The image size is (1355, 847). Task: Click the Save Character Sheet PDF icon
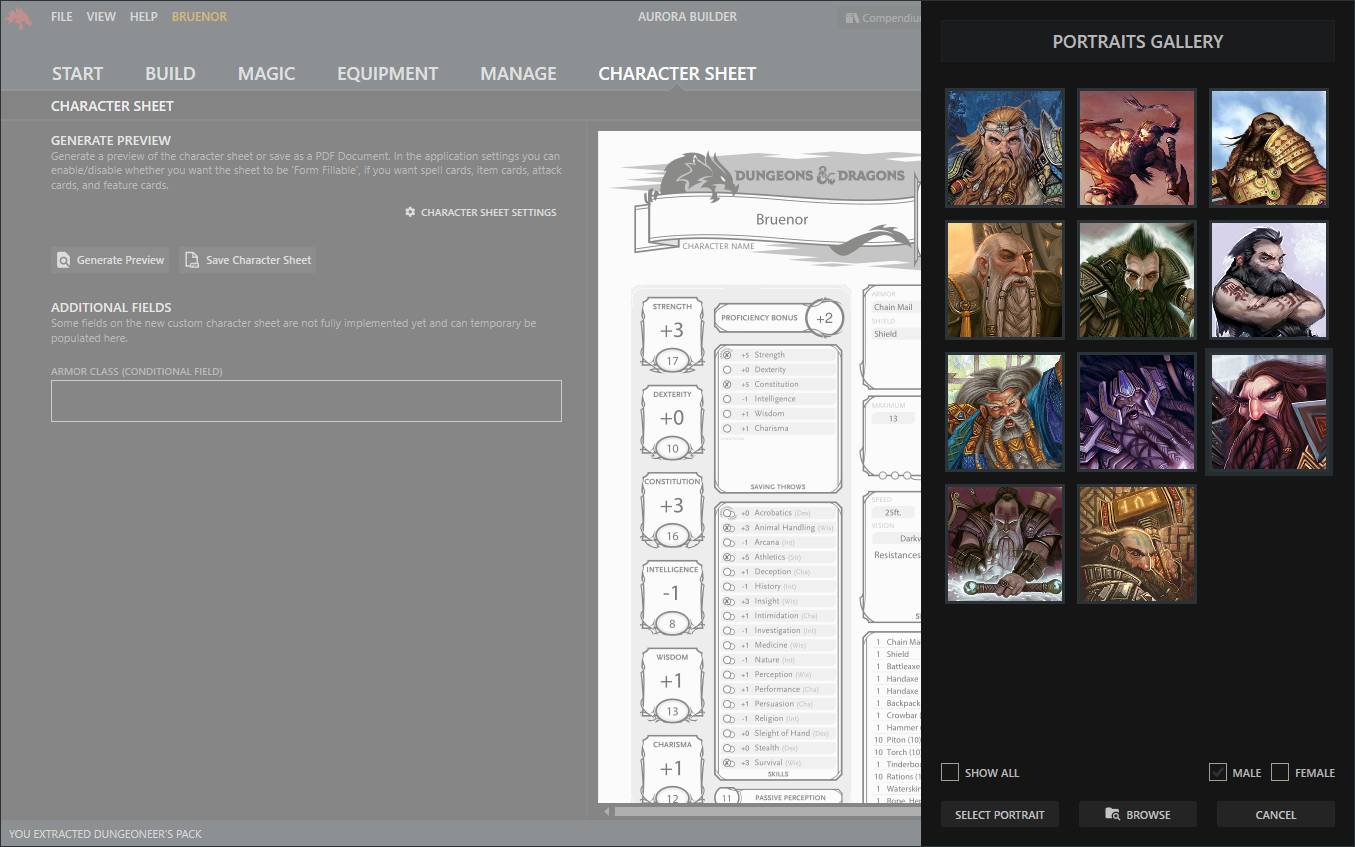pos(192,260)
